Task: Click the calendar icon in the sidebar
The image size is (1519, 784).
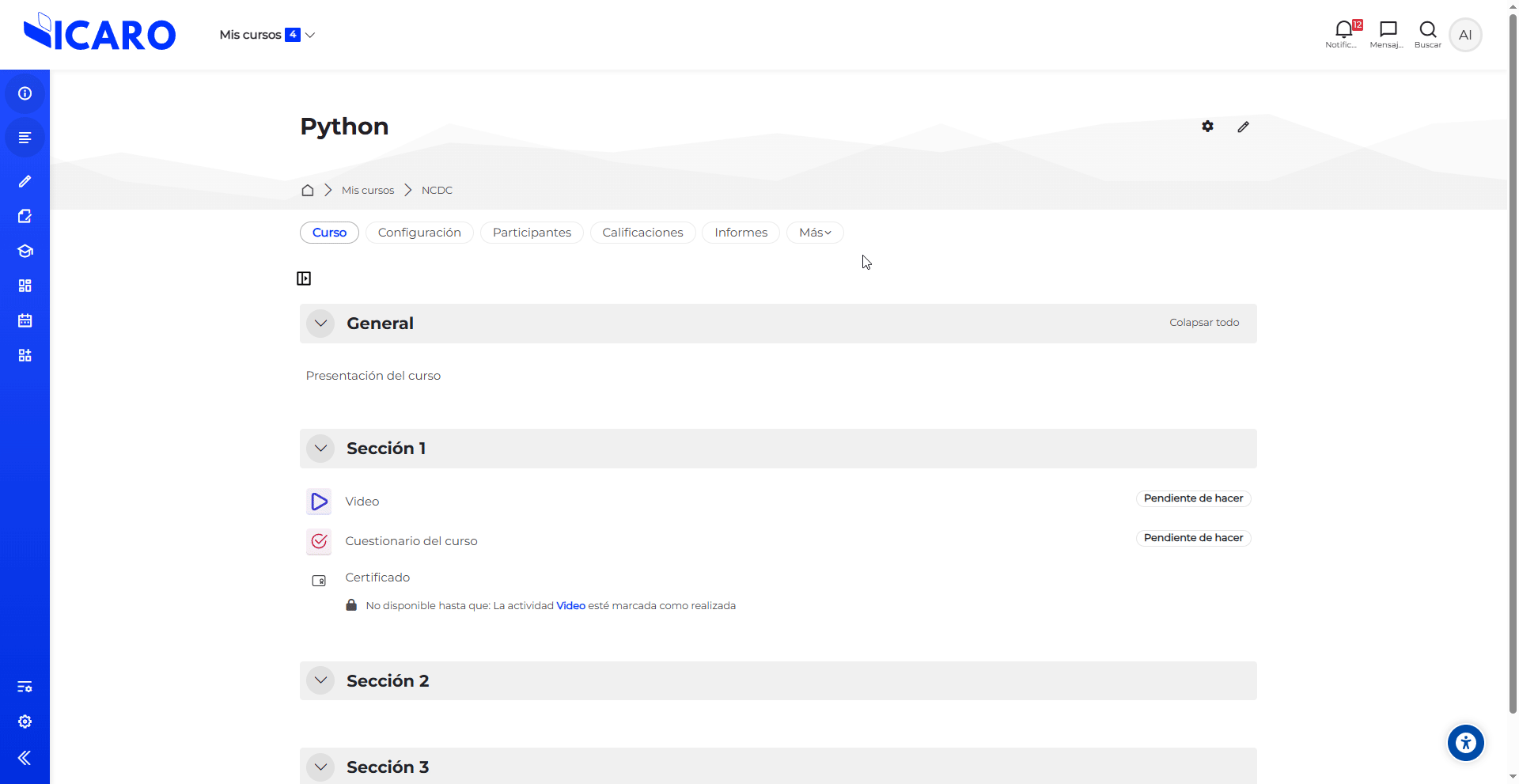Action: (x=25, y=320)
